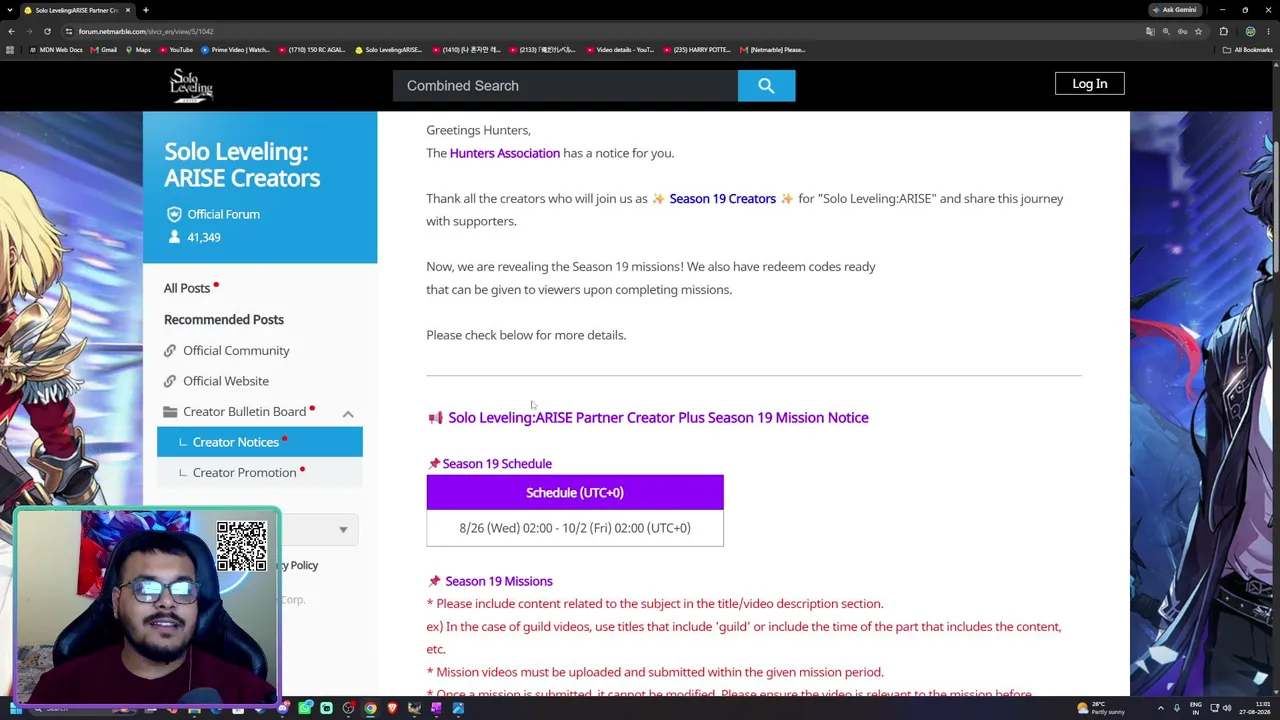Open the Official Website link
Viewport: 1280px width, 720px height.
[x=226, y=381]
